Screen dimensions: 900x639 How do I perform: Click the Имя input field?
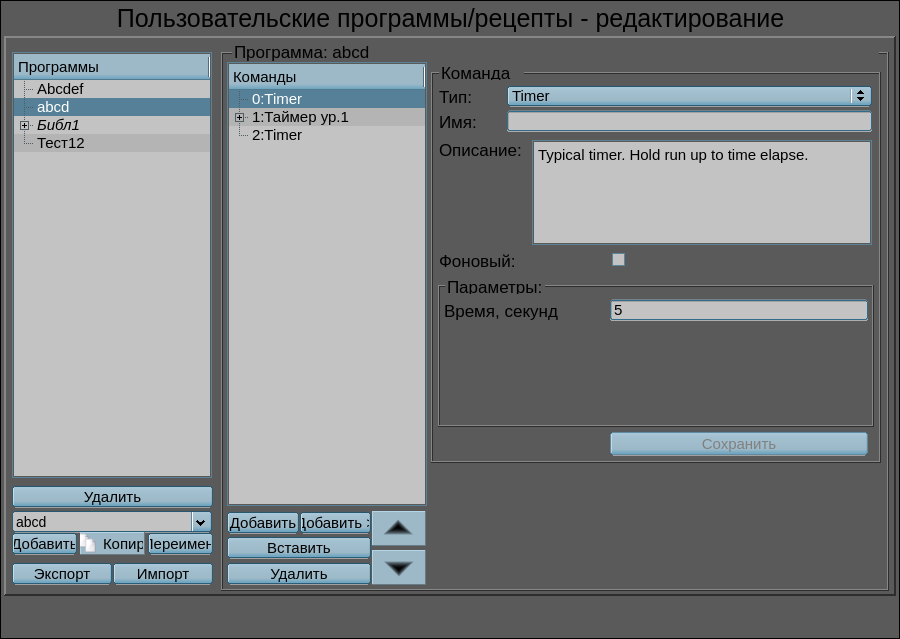pos(689,122)
